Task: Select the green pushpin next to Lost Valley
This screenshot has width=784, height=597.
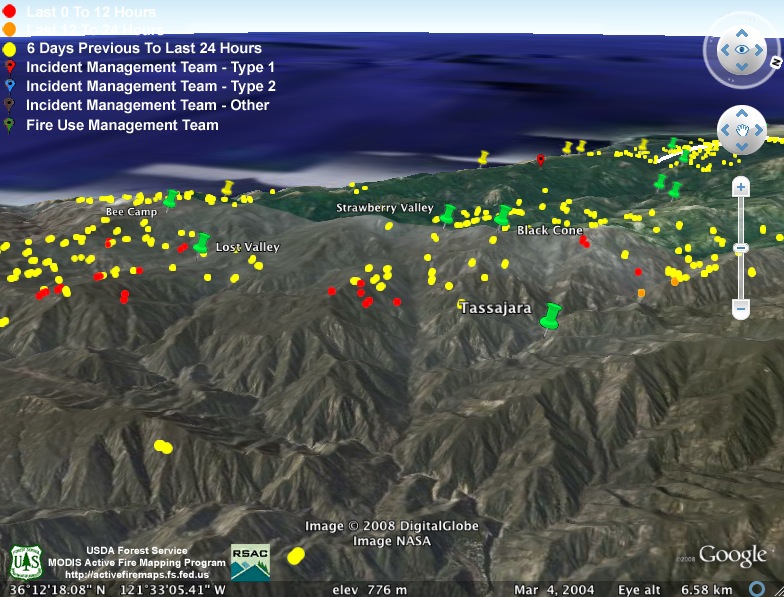Action: [x=202, y=243]
